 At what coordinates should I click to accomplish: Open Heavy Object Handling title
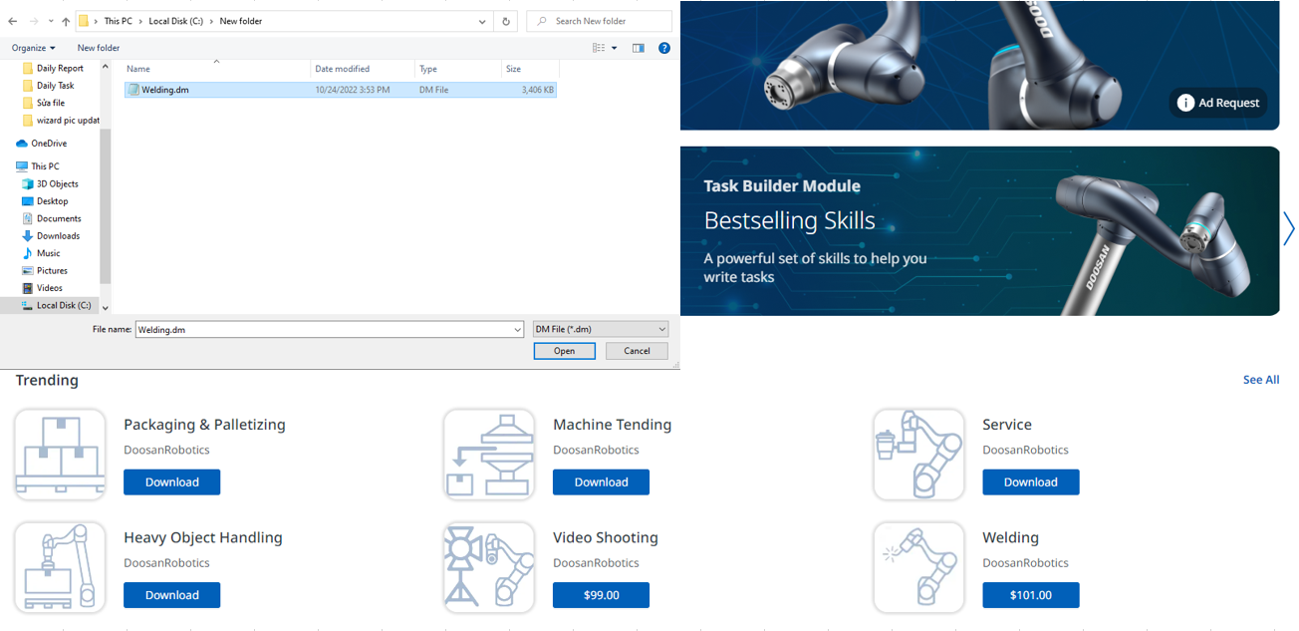[x=203, y=538]
